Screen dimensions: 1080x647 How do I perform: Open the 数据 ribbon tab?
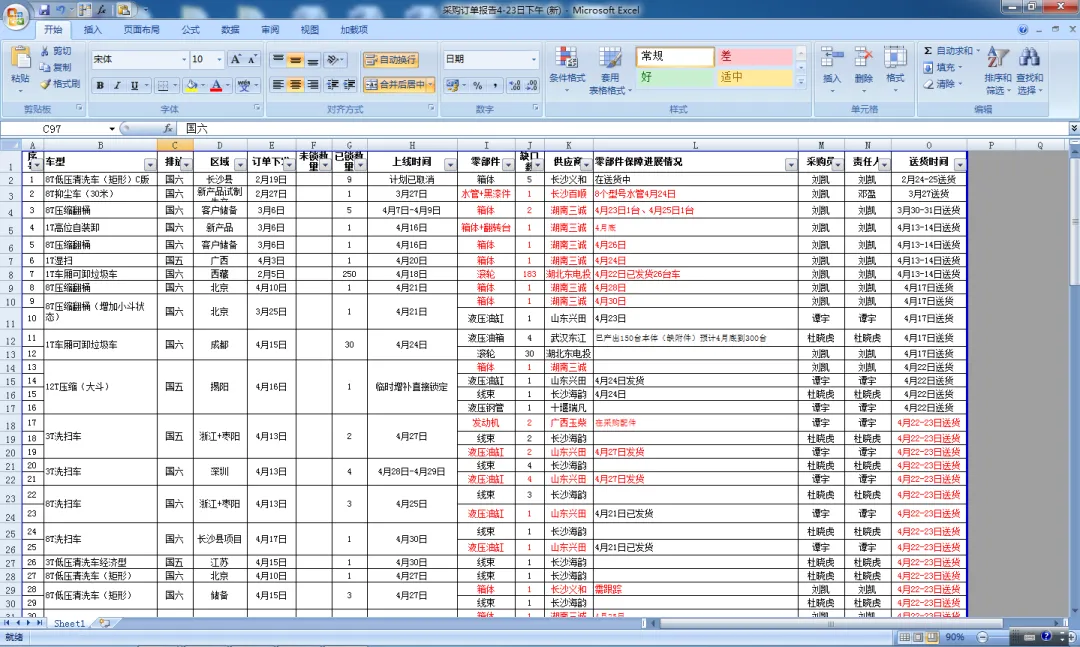coord(230,30)
